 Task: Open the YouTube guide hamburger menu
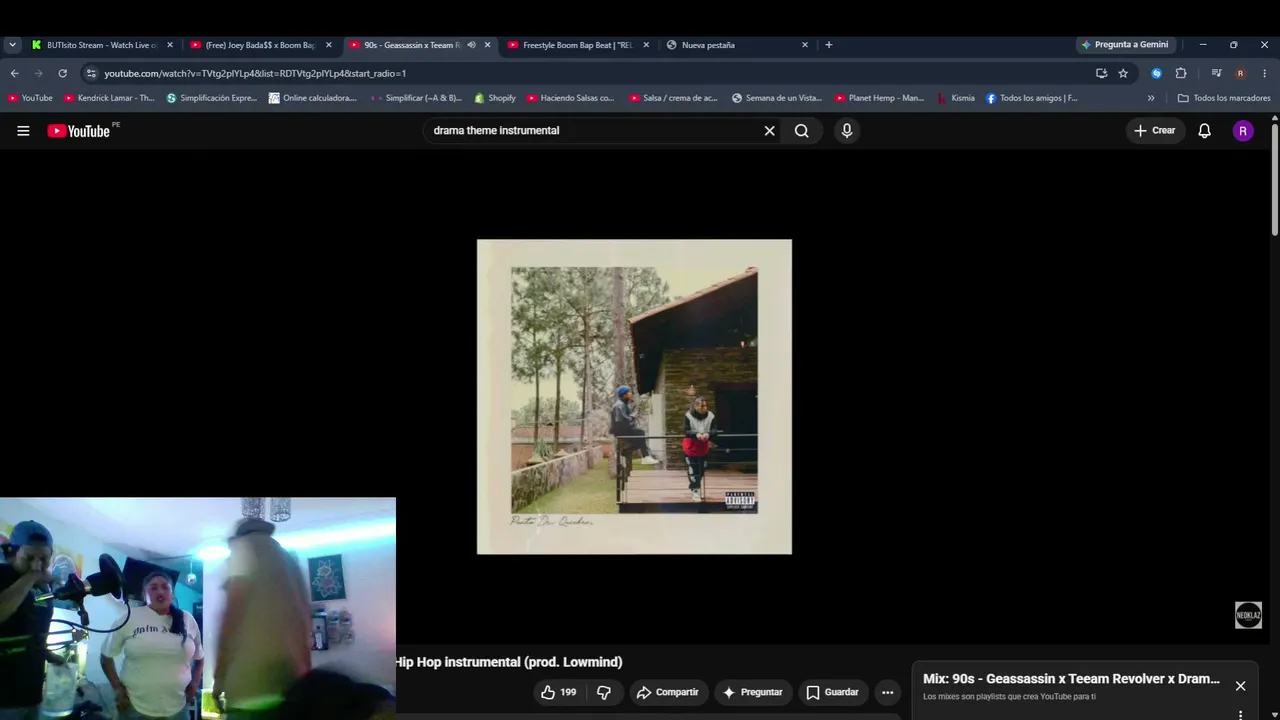click(x=23, y=131)
